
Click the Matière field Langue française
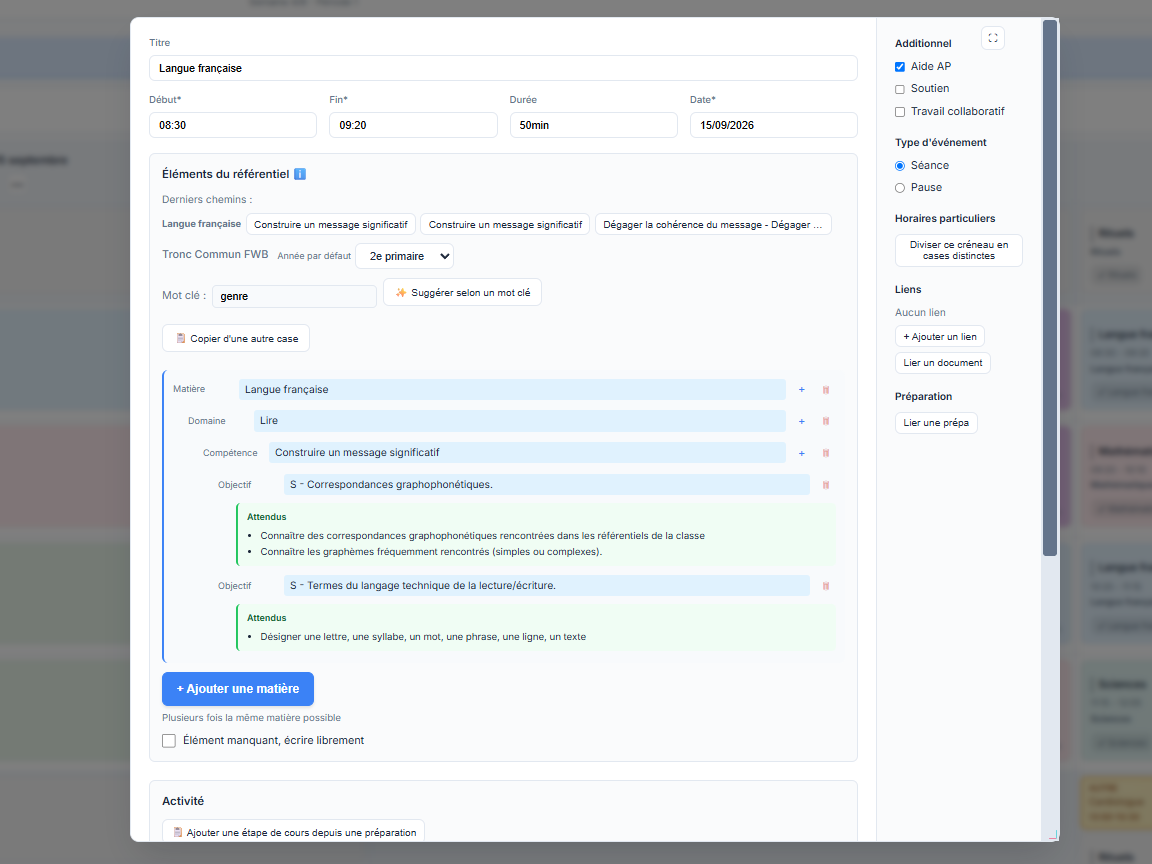512,389
